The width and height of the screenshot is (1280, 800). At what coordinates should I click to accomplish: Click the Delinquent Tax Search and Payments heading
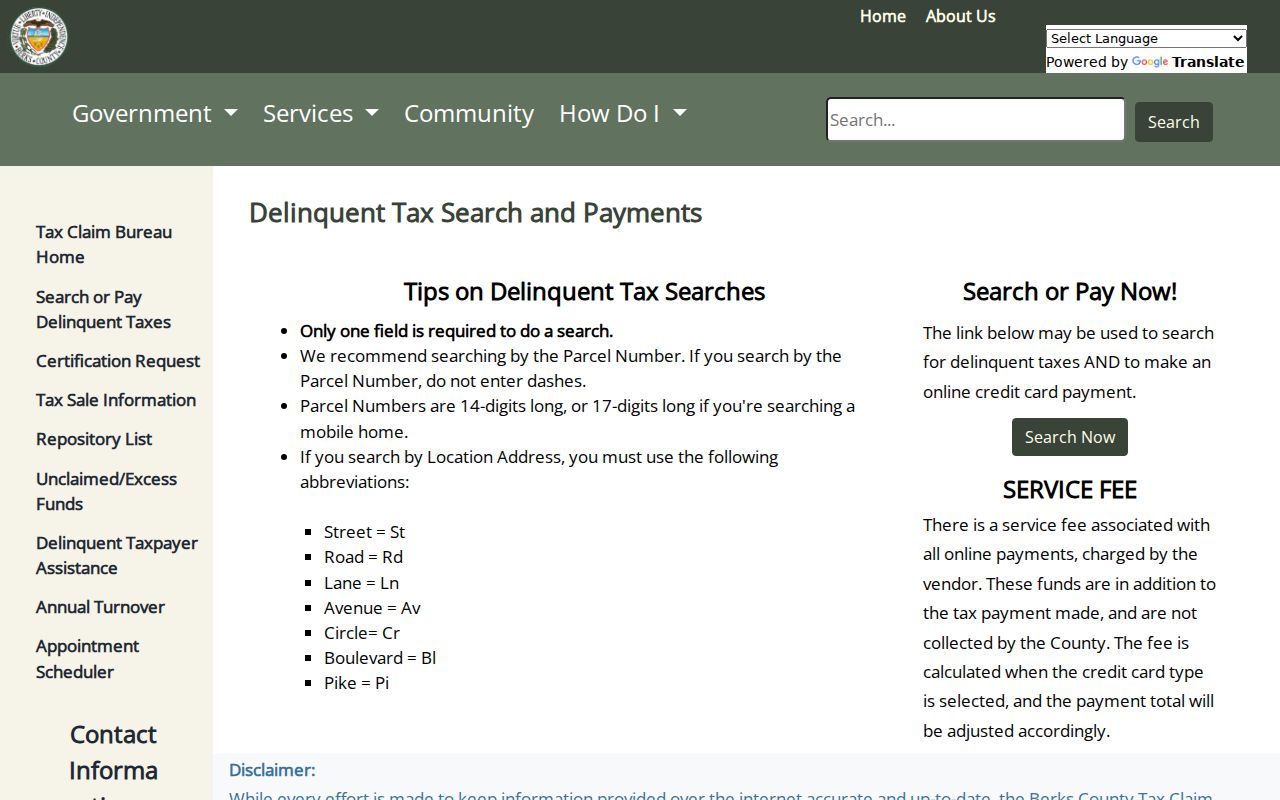pyautogui.click(x=475, y=213)
